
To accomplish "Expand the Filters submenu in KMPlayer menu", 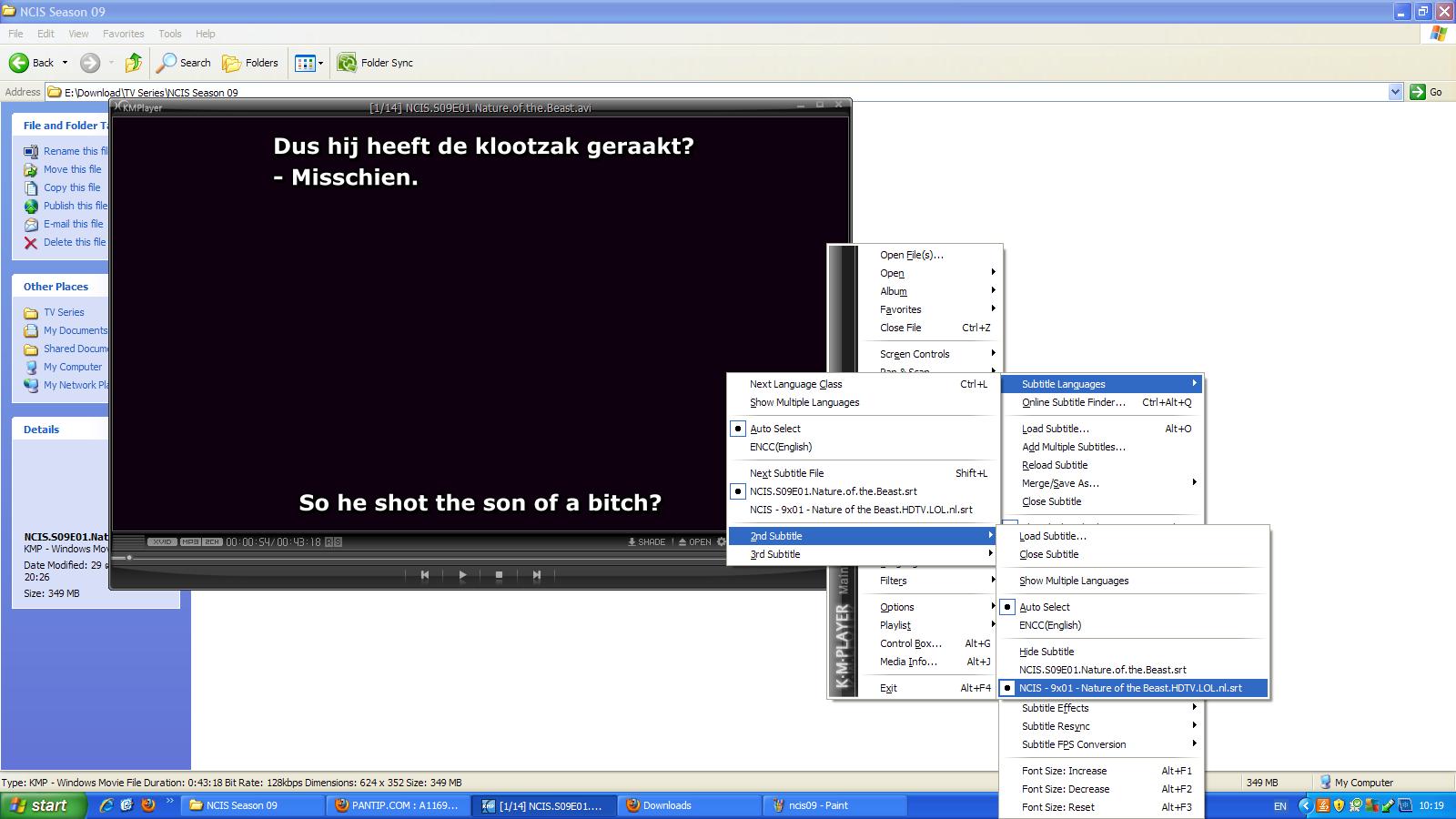I will pos(929,581).
